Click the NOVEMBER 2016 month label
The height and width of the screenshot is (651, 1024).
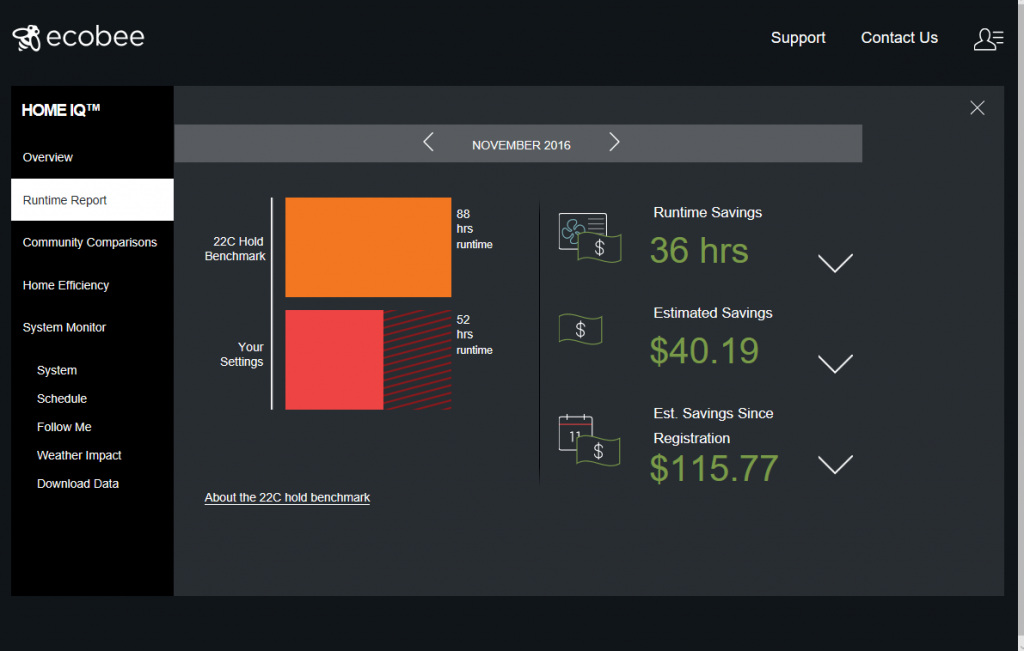(x=521, y=145)
